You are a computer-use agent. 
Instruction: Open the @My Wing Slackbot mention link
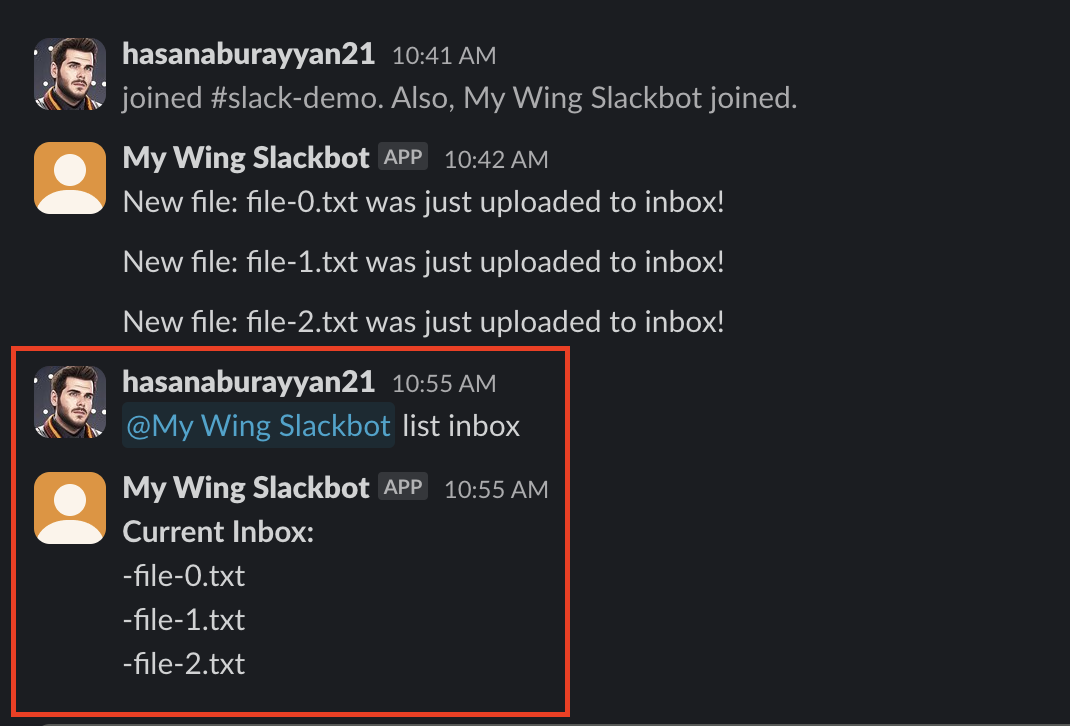click(x=259, y=425)
